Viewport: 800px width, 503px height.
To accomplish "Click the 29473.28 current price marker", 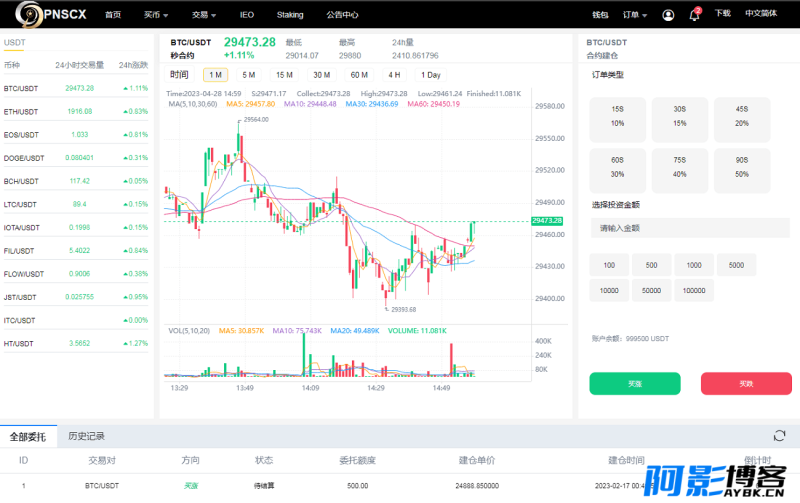I will click(547, 221).
